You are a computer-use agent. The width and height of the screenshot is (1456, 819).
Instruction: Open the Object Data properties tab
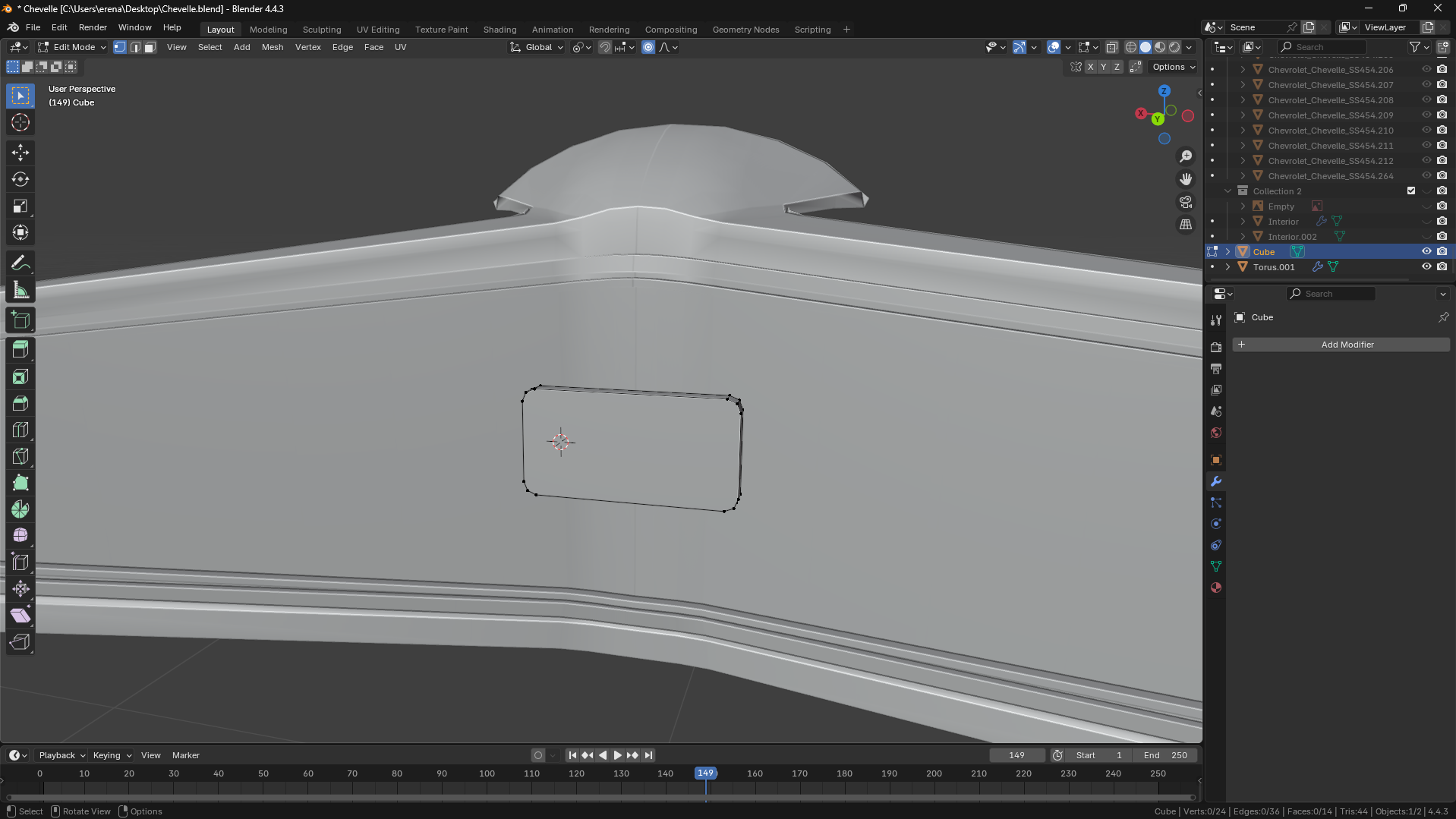pos(1216,566)
